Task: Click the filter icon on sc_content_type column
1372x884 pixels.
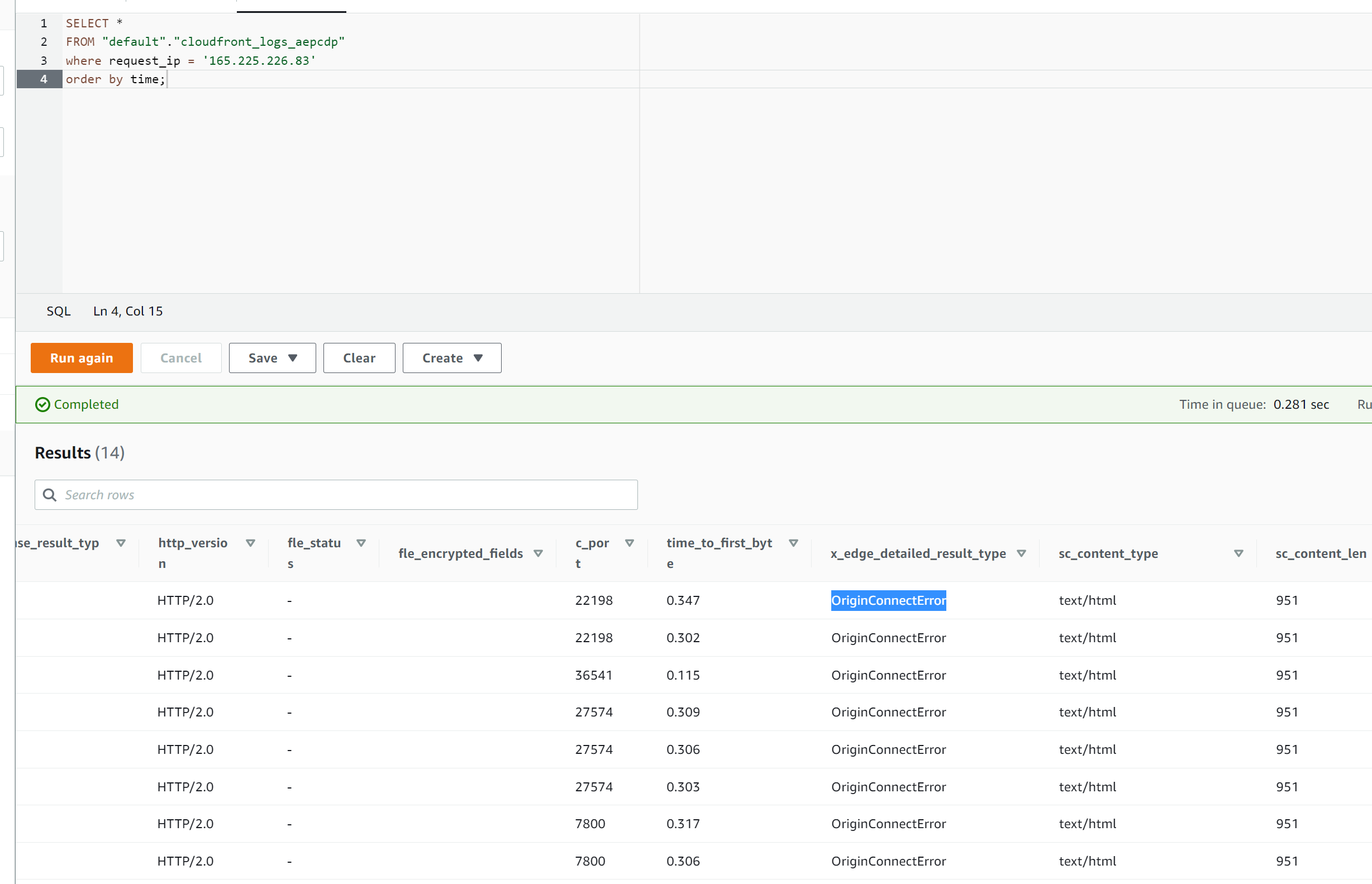Action: click(x=1238, y=553)
